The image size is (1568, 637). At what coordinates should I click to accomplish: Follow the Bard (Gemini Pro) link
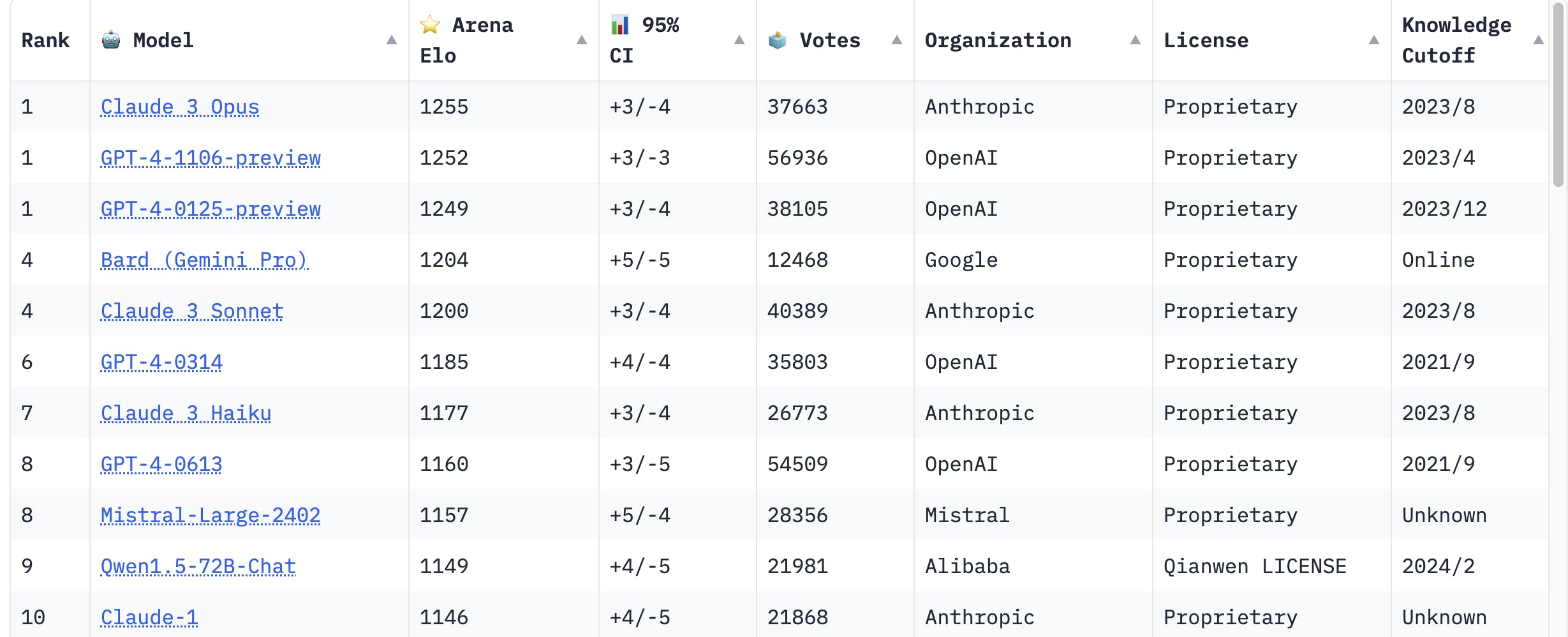coord(204,260)
